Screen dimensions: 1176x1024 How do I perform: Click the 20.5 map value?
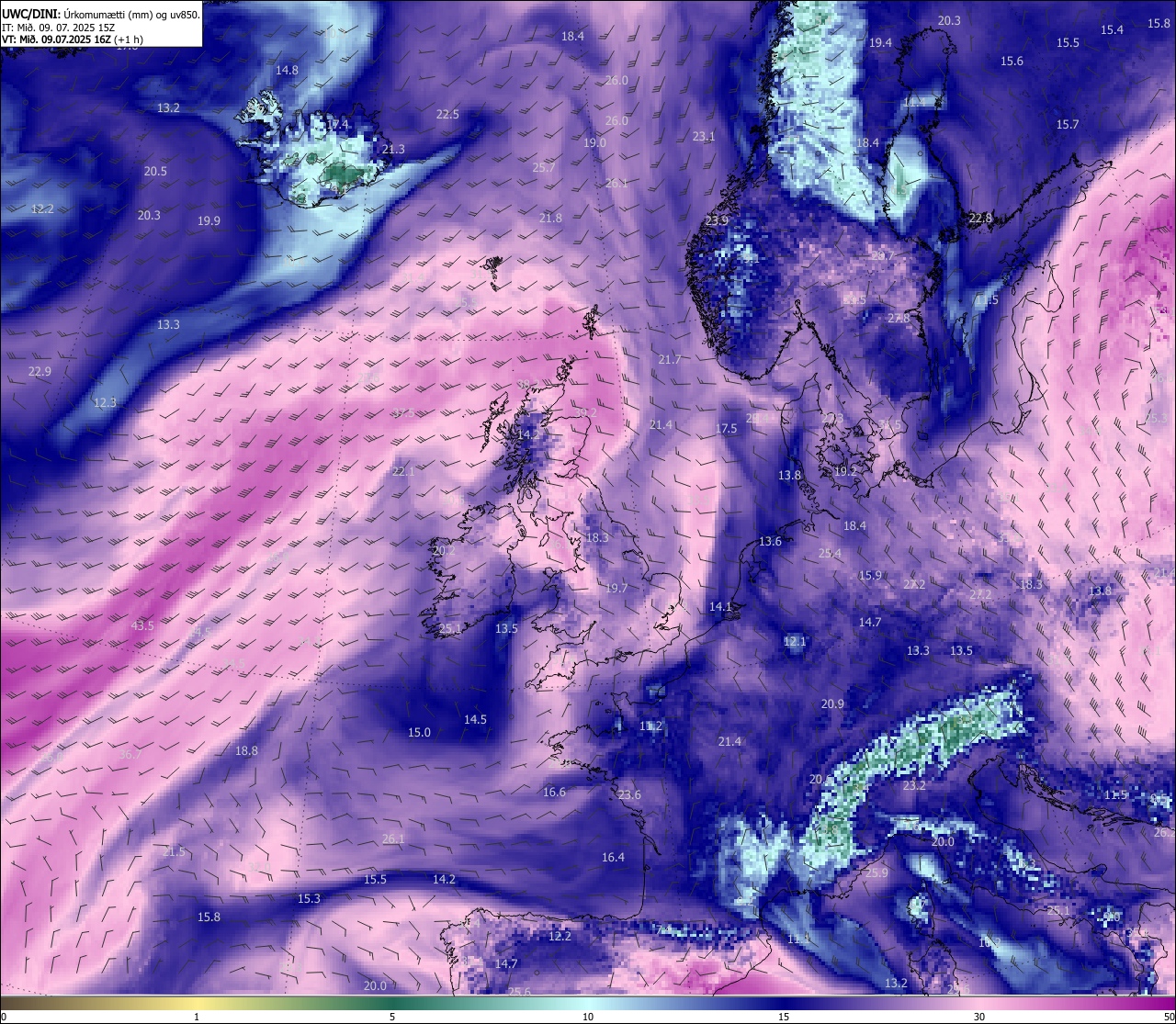pyautogui.click(x=155, y=171)
